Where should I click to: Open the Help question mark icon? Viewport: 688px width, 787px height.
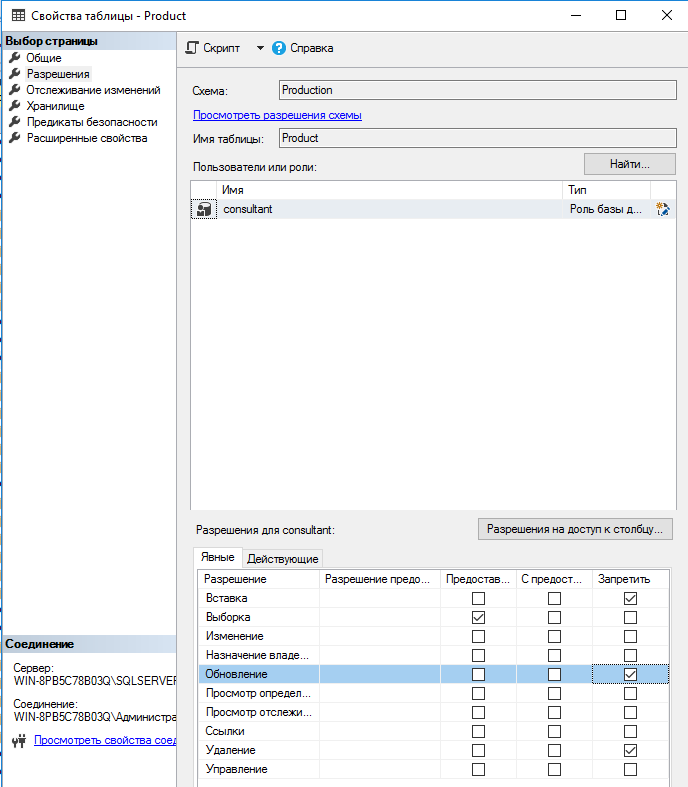[279, 48]
